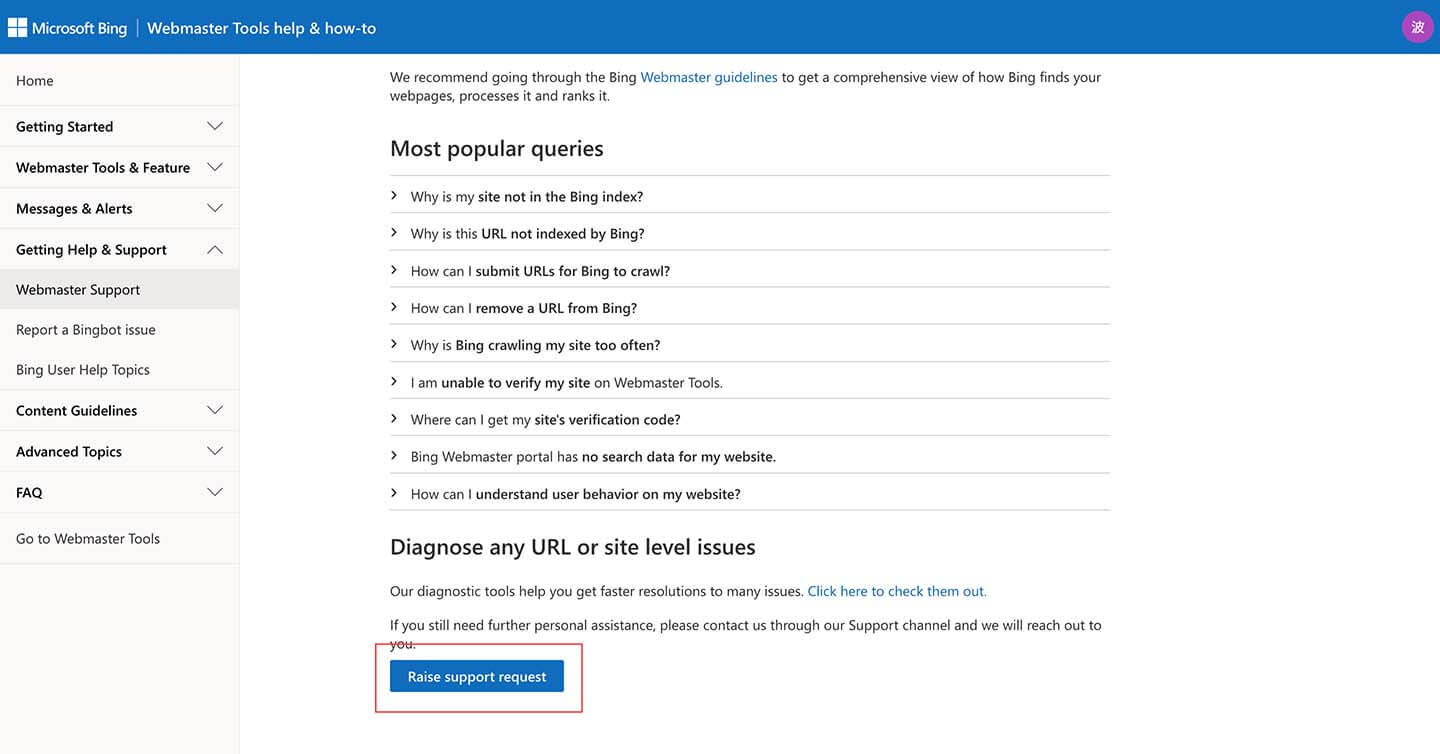This screenshot has width=1440, height=754.
Task: Expand 'Why is my site not in the Bing index?'
Action: click(x=750, y=197)
